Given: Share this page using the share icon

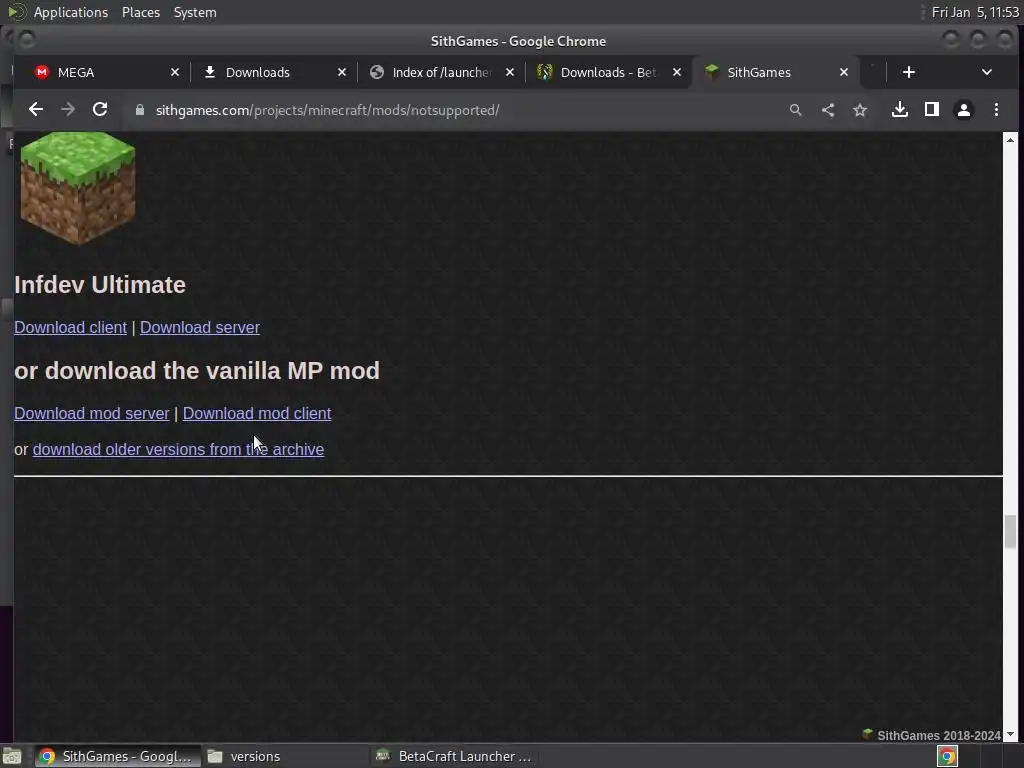Looking at the screenshot, I should 827,110.
